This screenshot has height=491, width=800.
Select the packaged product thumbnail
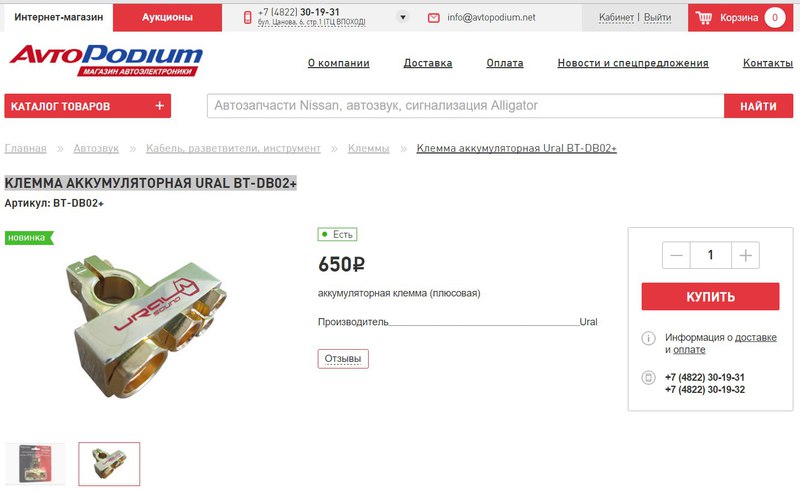click(x=35, y=463)
